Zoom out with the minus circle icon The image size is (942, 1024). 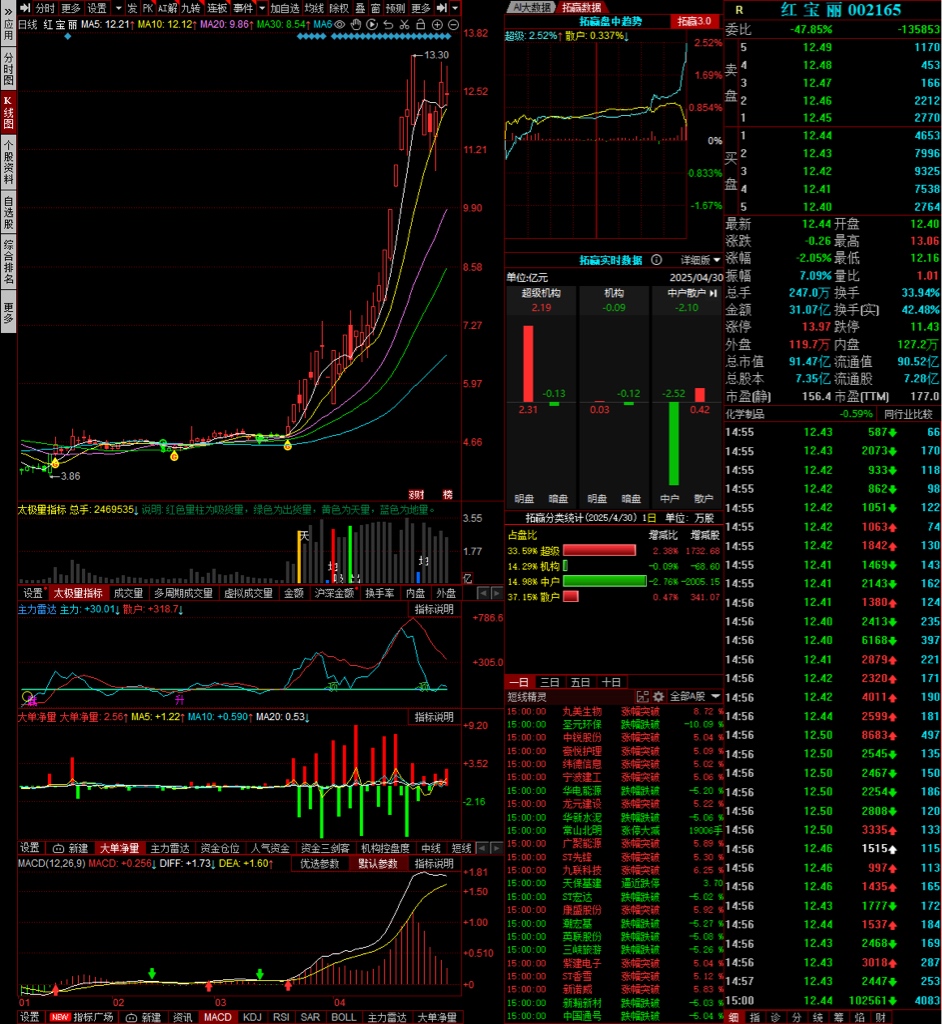pyautogui.click(x=453, y=24)
